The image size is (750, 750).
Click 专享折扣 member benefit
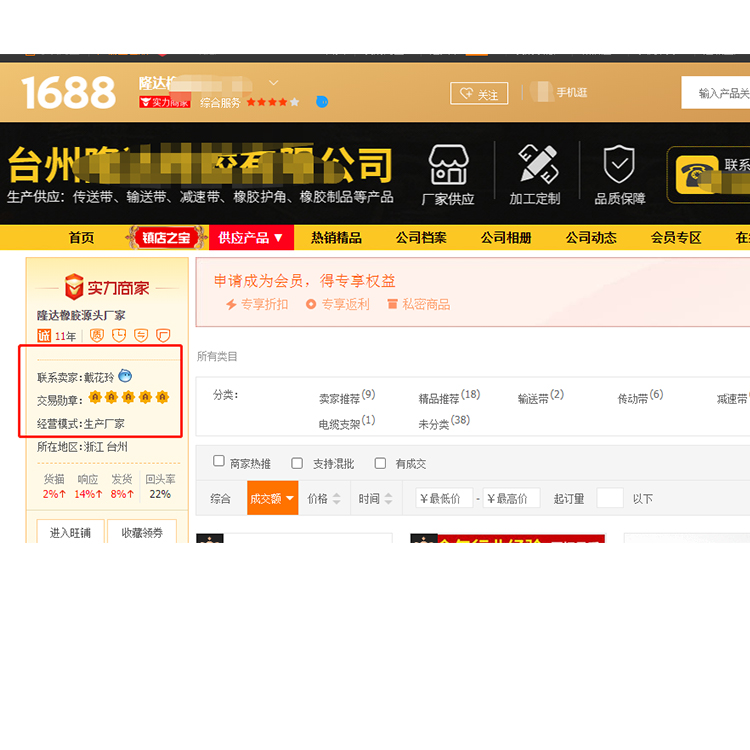coord(257,305)
